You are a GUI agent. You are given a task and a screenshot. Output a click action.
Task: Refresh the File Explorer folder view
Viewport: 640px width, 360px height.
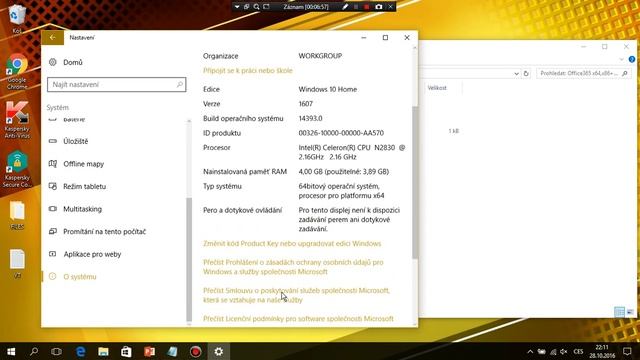(x=526, y=73)
